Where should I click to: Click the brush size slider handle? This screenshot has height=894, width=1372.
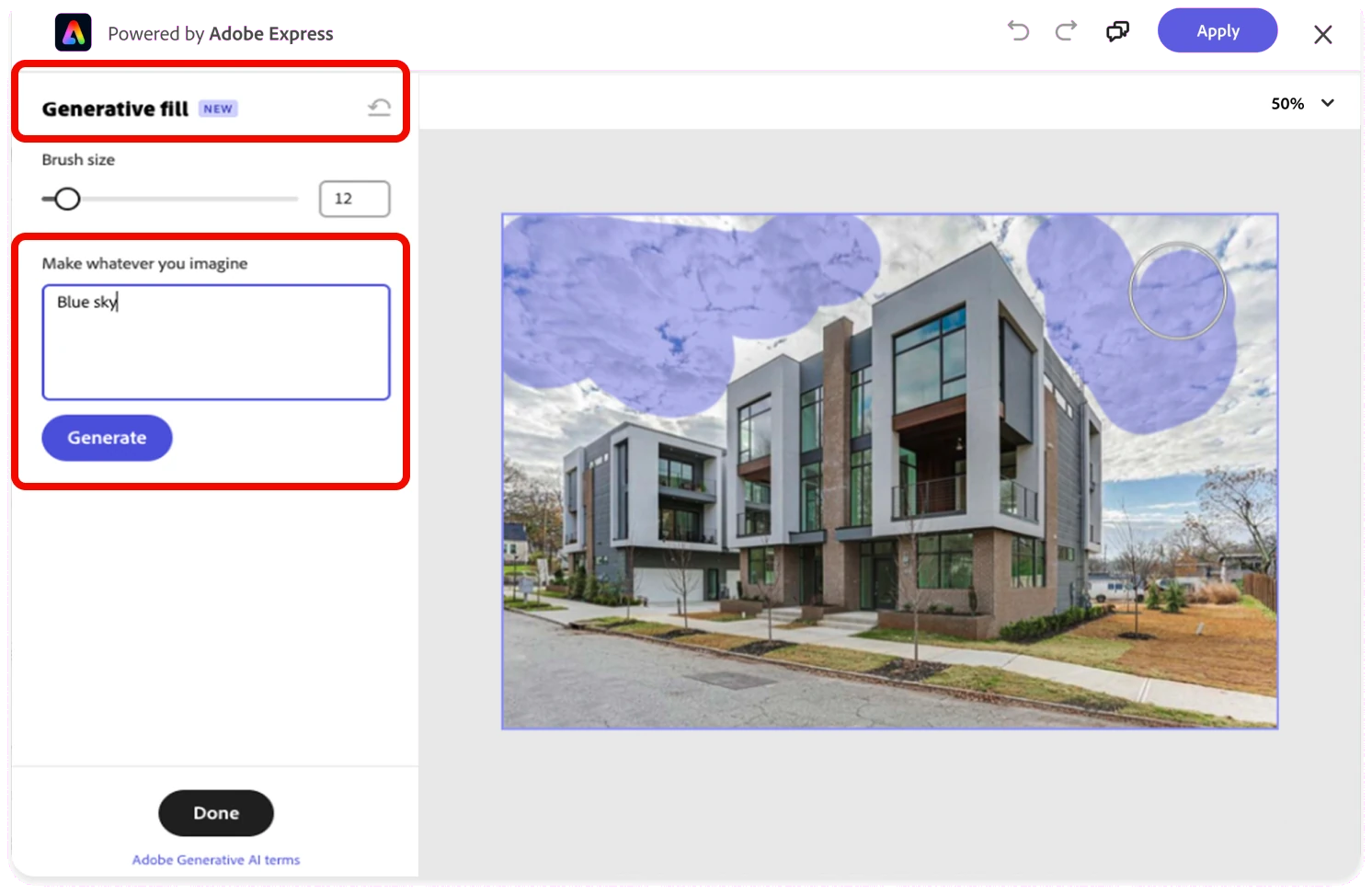coord(67,199)
